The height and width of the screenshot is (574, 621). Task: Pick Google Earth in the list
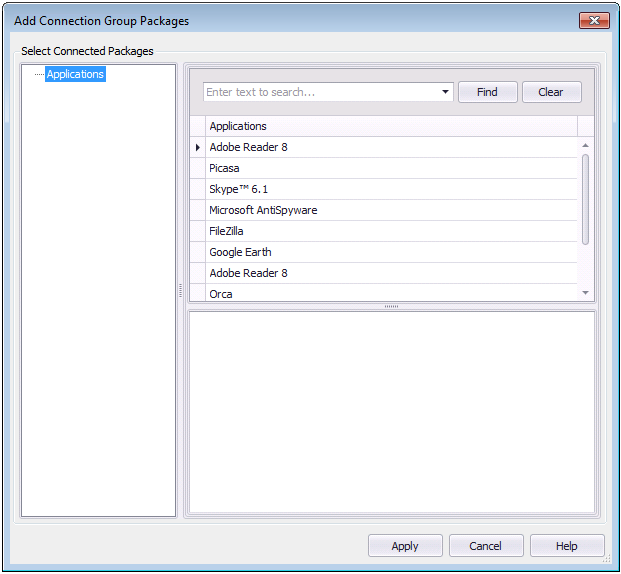tap(240, 252)
